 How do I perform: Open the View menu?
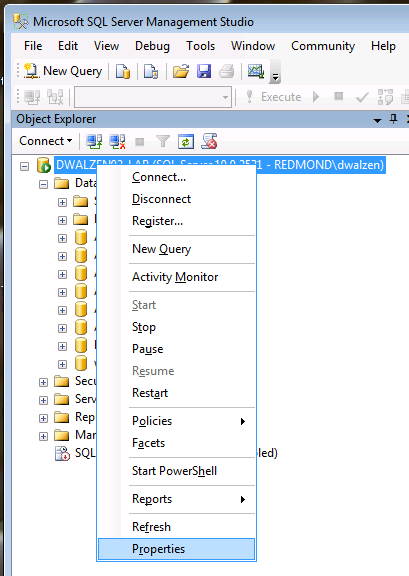(x=106, y=46)
